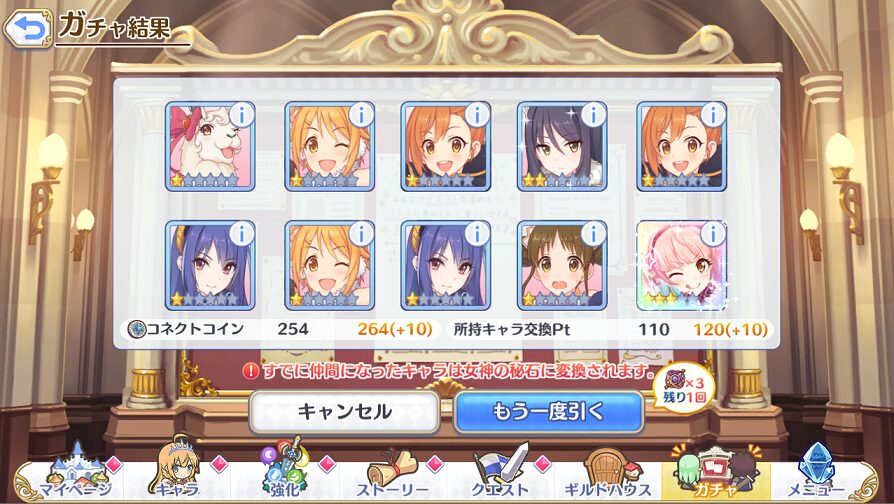Open info for the pink-haired three-star character

(x=713, y=234)
